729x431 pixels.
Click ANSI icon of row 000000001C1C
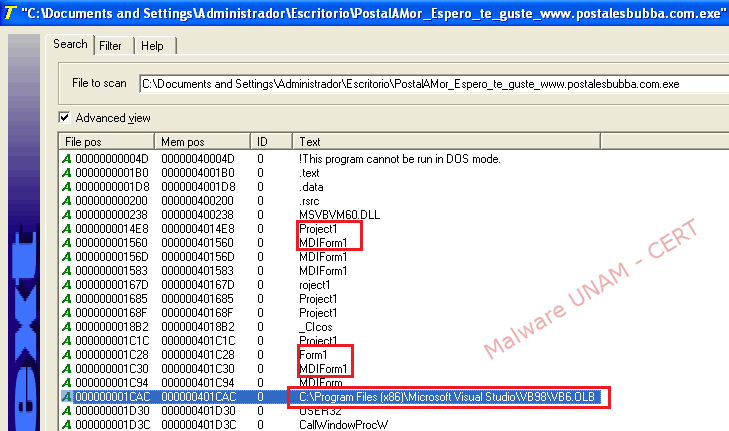67,341
